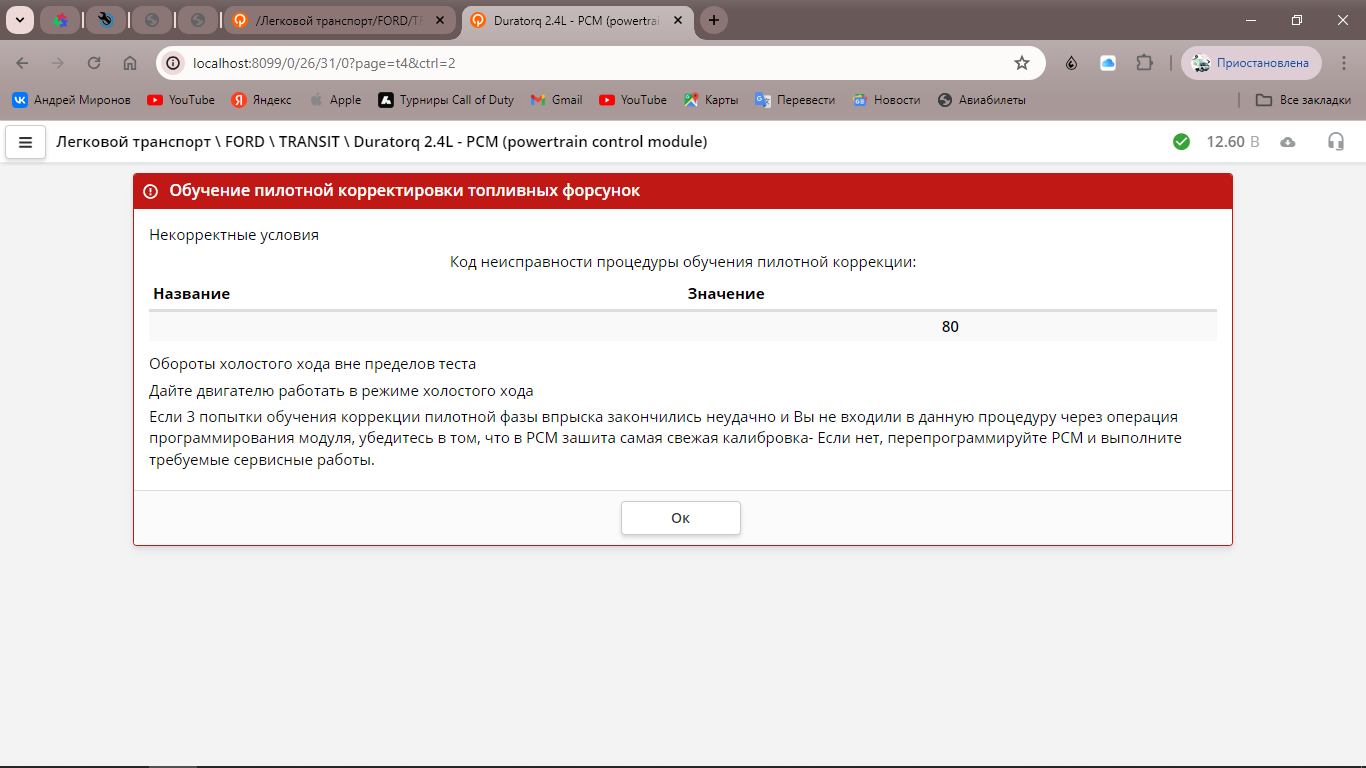Bookmark this page with star icon

point(1021,63)
